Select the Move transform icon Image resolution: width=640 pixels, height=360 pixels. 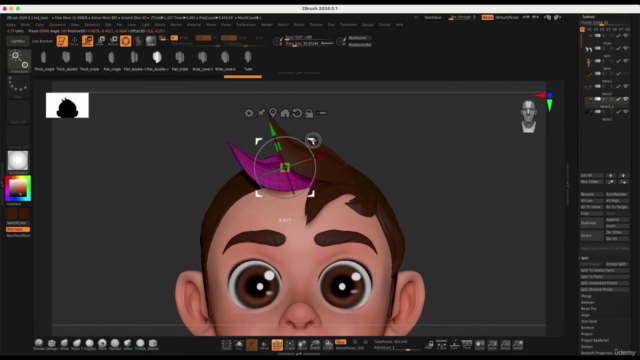click(x=87, y=41)
